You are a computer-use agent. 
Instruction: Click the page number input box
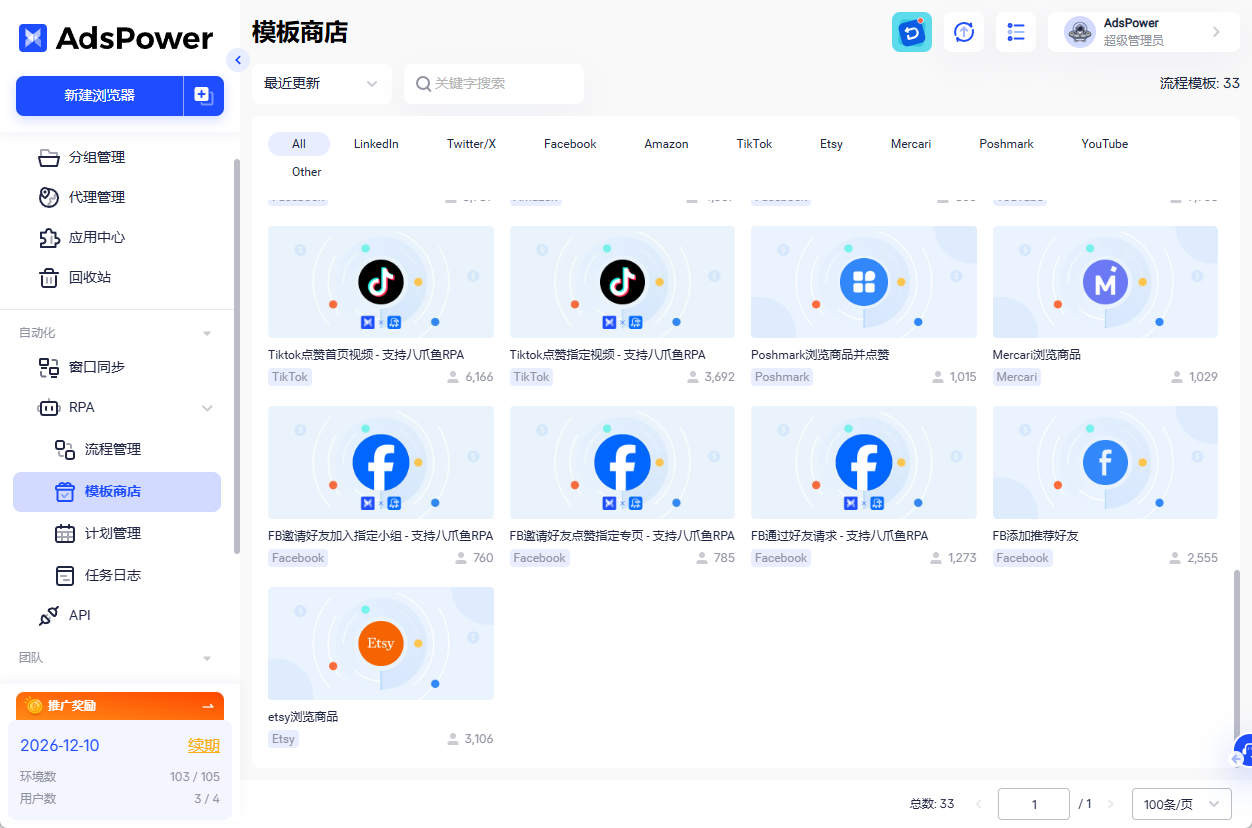[1034, 804]
